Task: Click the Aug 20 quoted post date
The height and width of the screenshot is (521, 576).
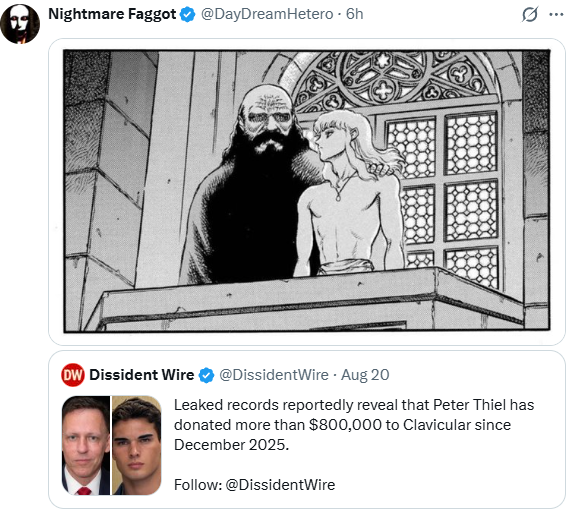Action: (365, 375)
